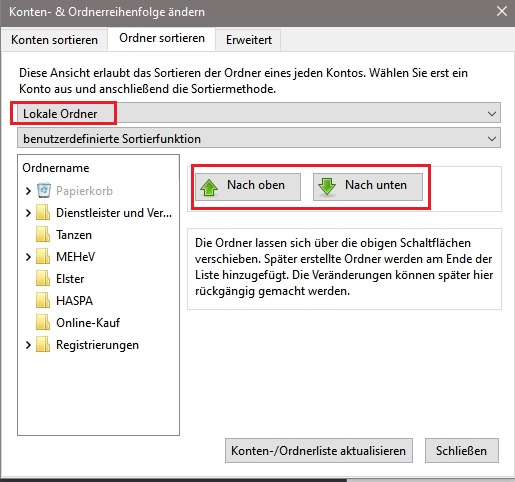
Task: Switch to the Konten sortieren tab
Action: (54, 40)
